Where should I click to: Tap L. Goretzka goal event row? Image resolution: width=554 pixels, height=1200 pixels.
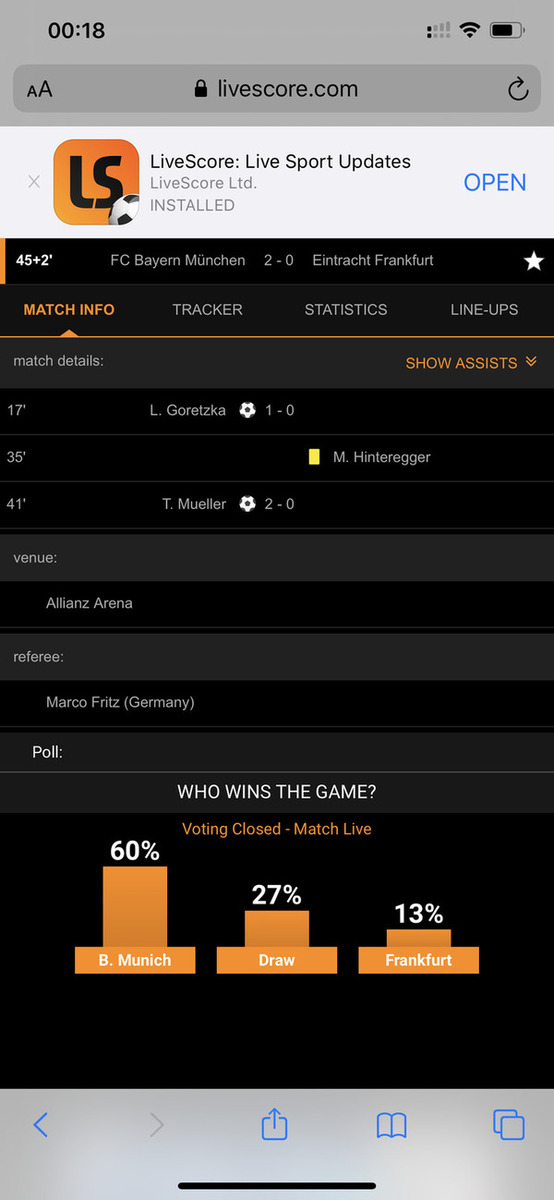pyautogui.click(x=277, y=410)
